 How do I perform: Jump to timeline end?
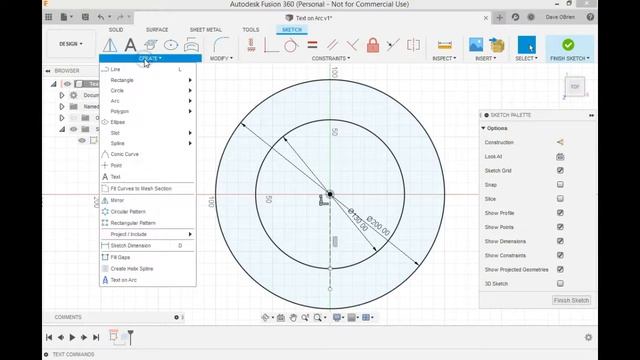click(96, 338)
